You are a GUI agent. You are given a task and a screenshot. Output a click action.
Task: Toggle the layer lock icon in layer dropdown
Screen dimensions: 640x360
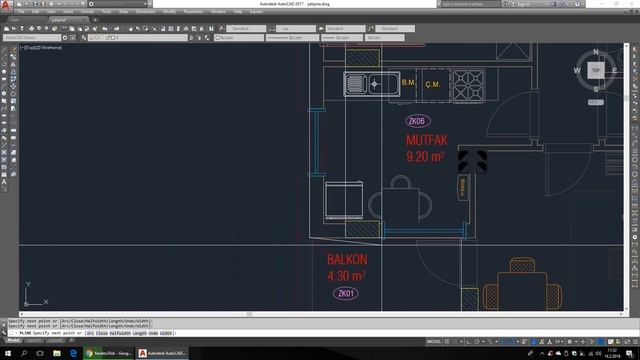(108, 38)
